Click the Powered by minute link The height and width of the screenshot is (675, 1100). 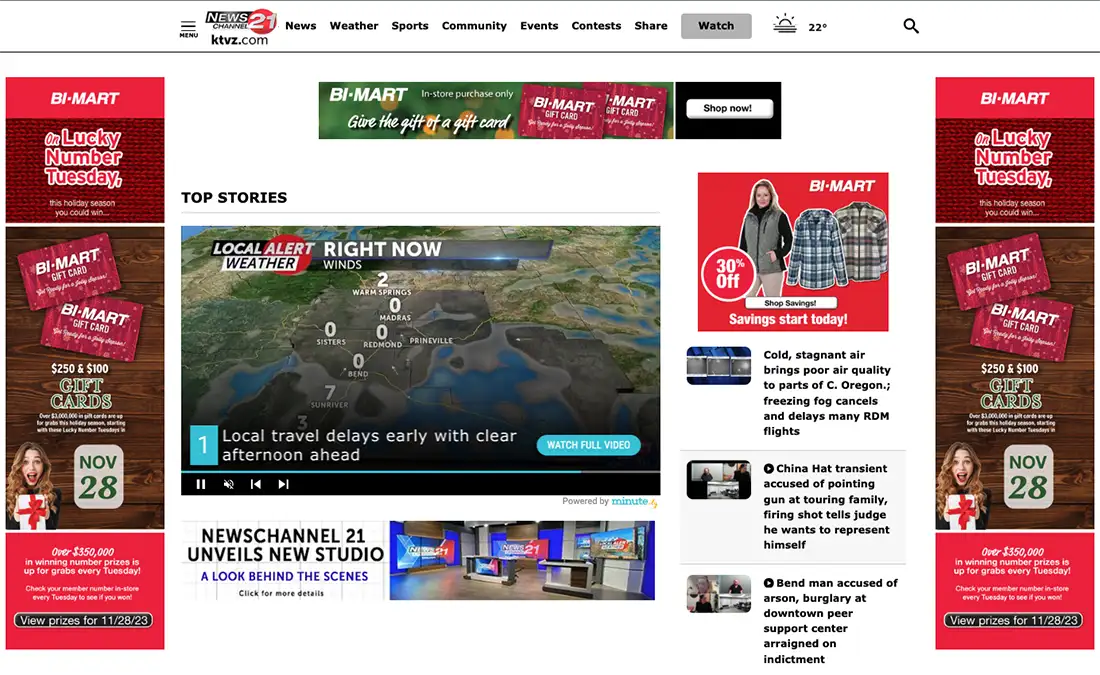[609, 502]
